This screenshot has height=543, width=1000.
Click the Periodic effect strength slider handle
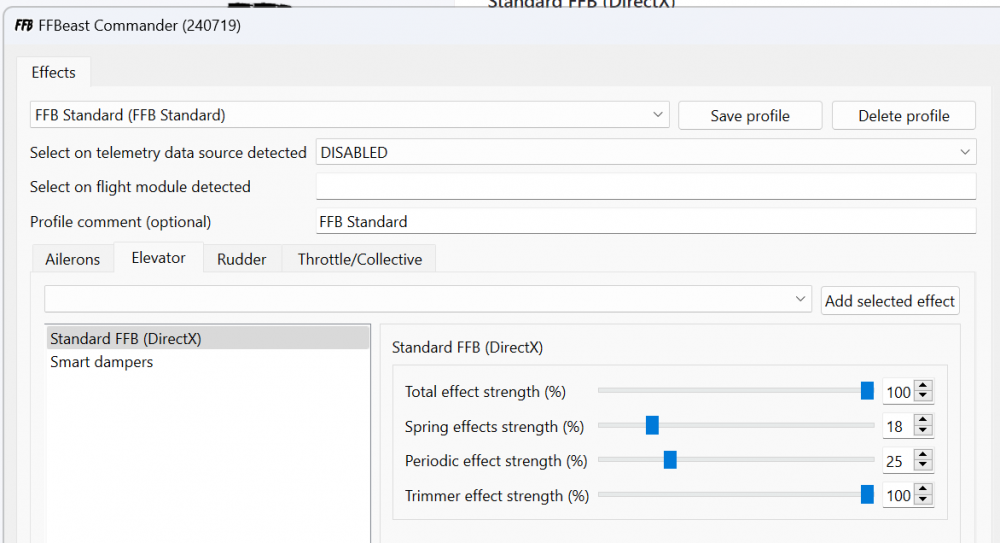(x=670, y=460)
